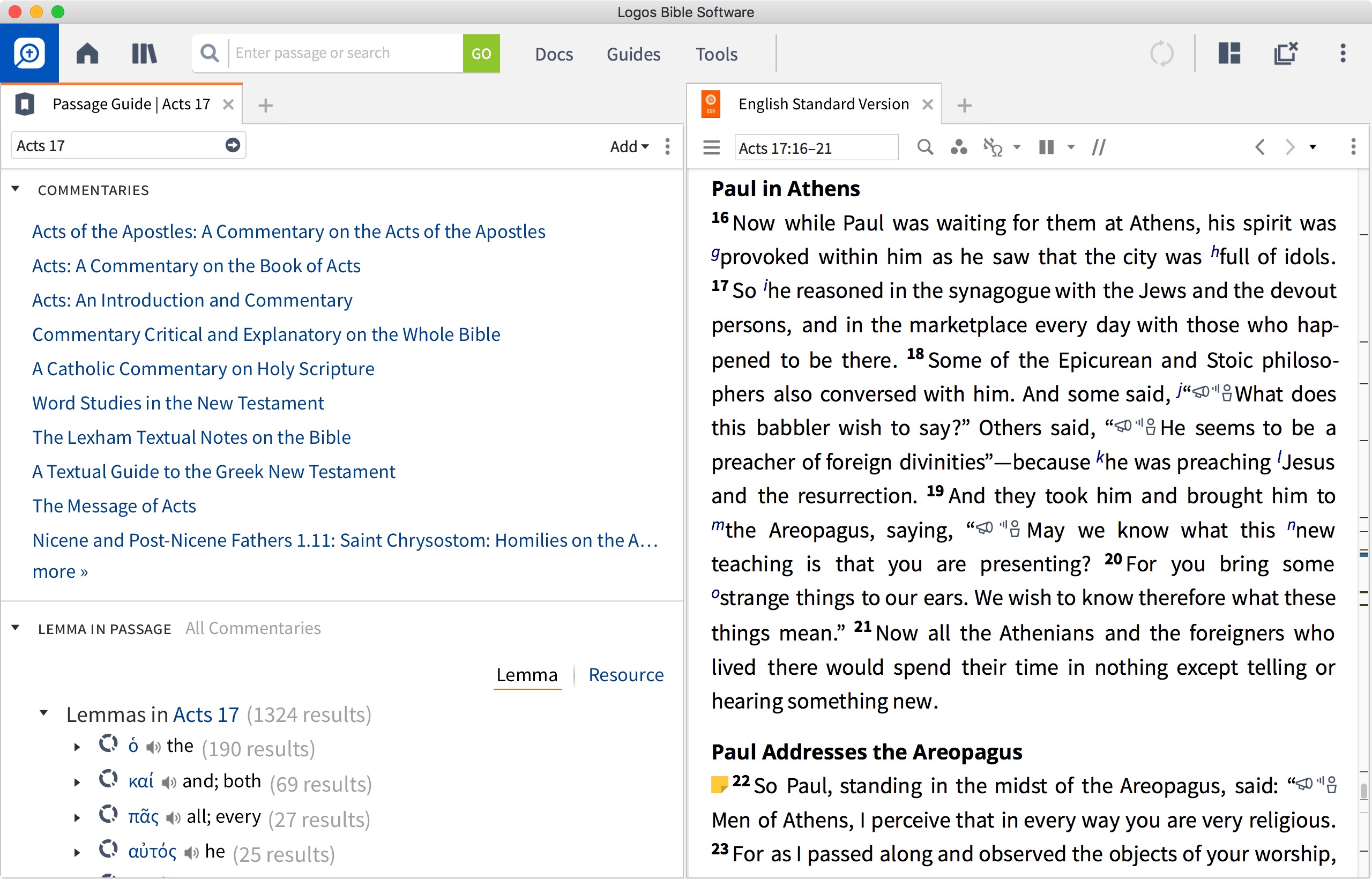
Task: Click the ESV panel scrollbar thumb
Action: click(x=1363, y=791)
